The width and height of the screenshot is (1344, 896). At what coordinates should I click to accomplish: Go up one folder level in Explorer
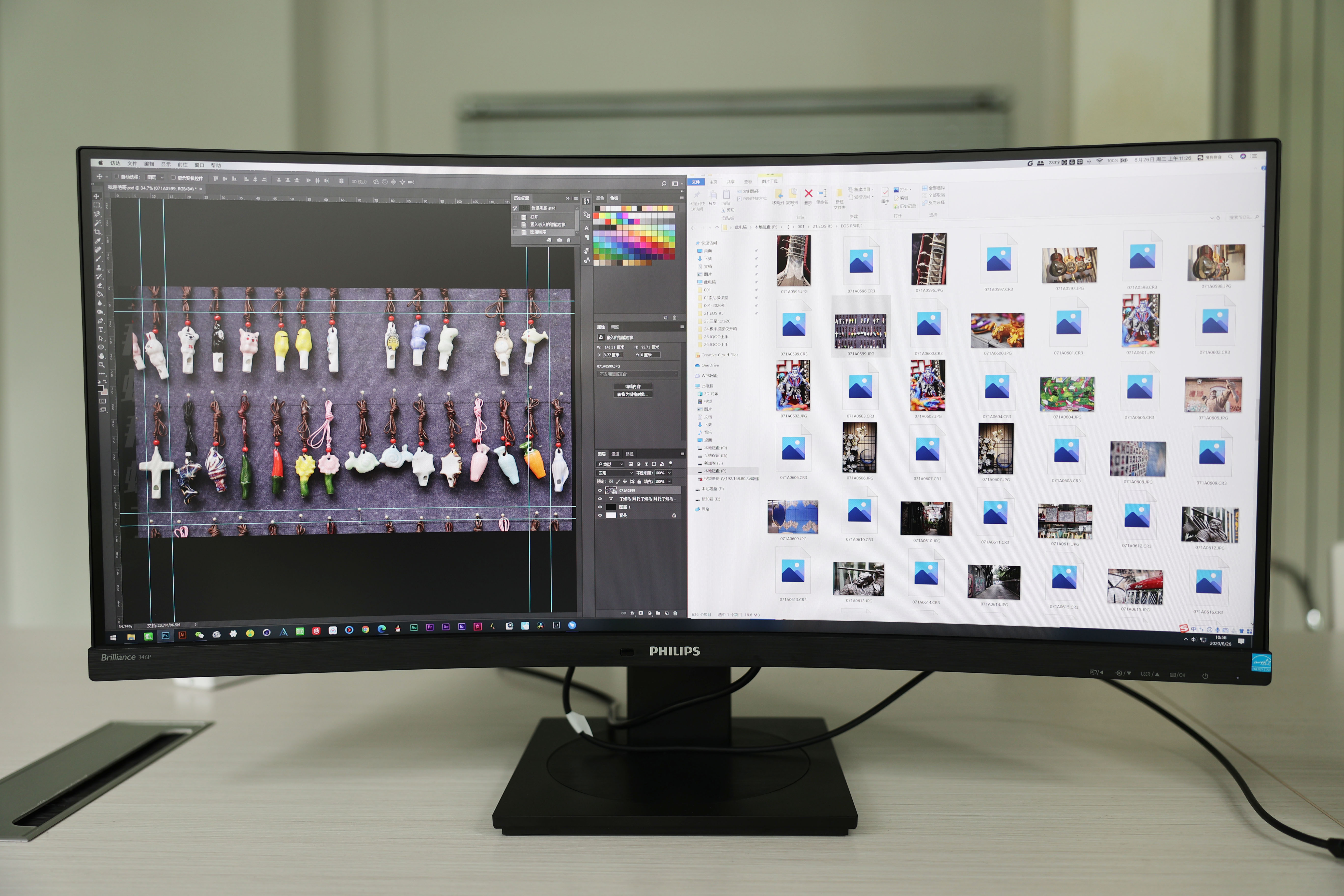coord(717,227)
